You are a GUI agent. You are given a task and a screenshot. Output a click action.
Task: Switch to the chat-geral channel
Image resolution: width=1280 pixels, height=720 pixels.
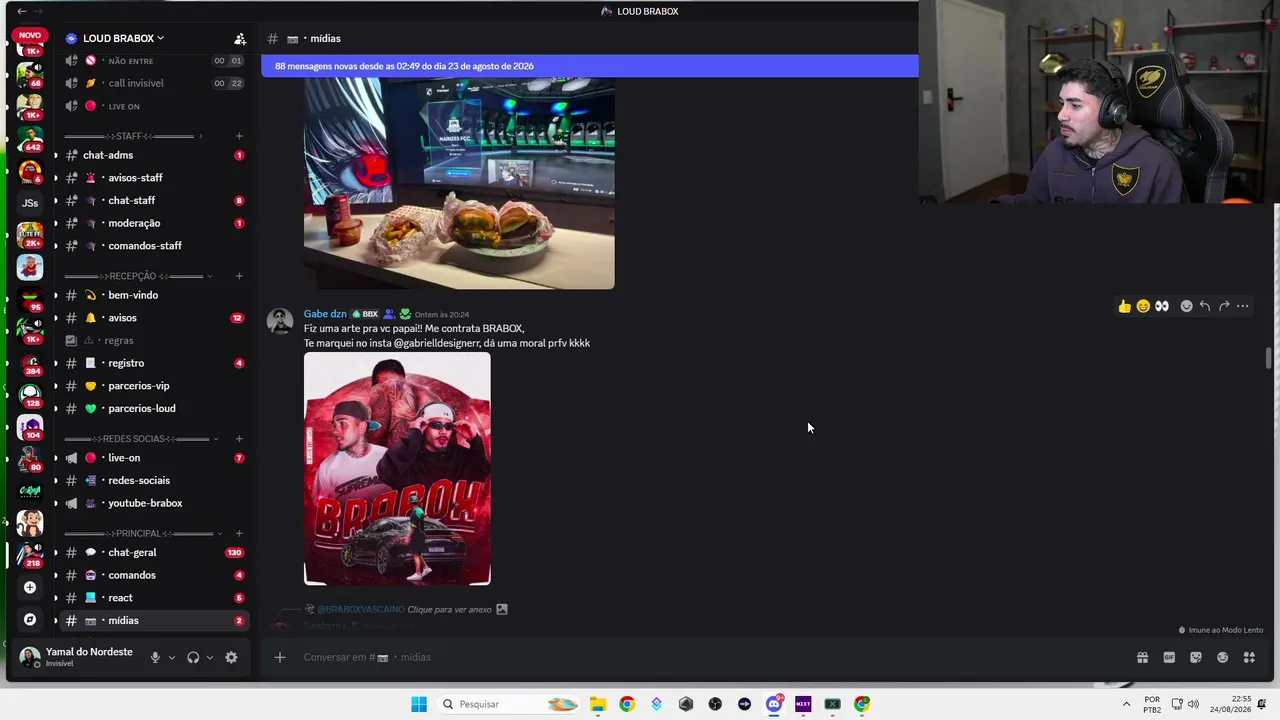tap(154, 552)
